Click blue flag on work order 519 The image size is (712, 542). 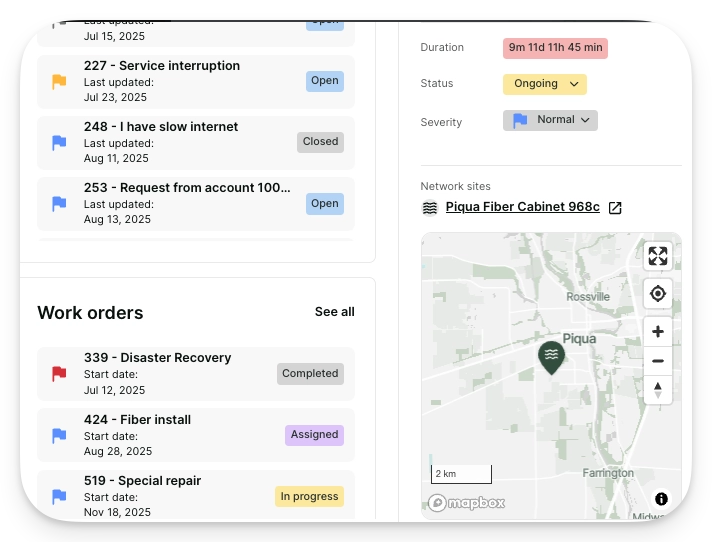[59, 497]
